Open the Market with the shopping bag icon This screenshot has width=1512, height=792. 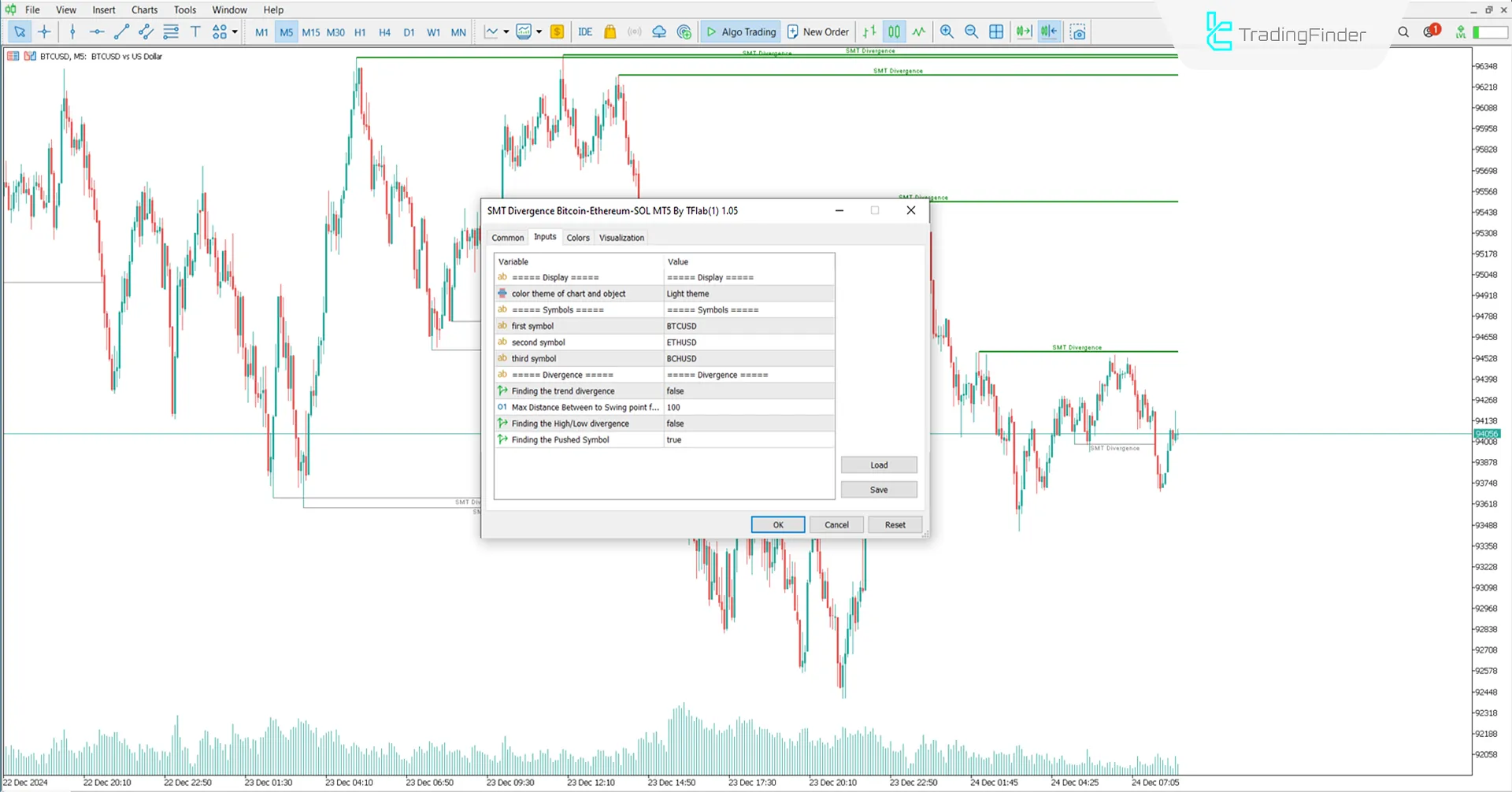coord(610,31)
